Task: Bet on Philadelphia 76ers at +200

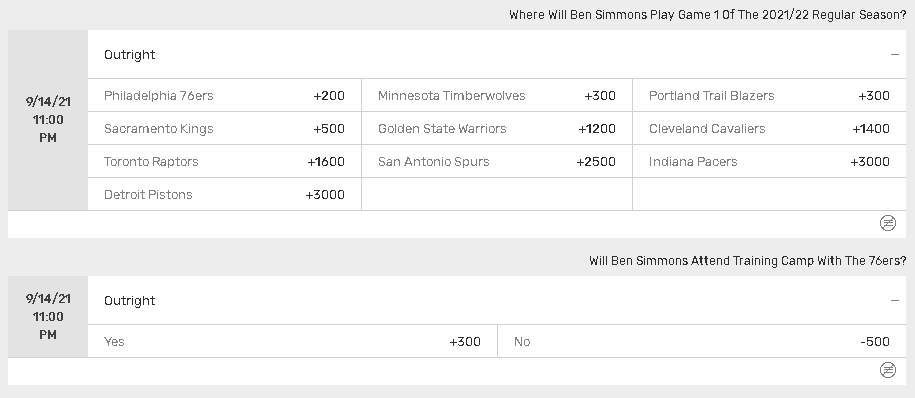Action: pos(225,95)
